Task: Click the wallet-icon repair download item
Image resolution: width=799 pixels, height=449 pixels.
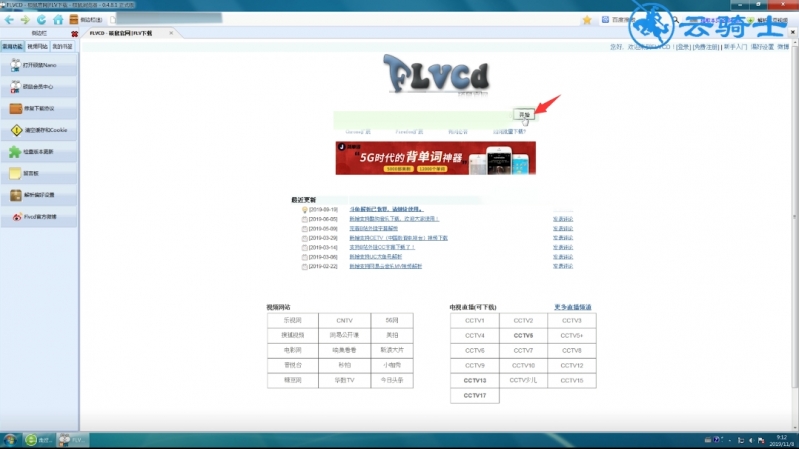Action: [39, 109]
